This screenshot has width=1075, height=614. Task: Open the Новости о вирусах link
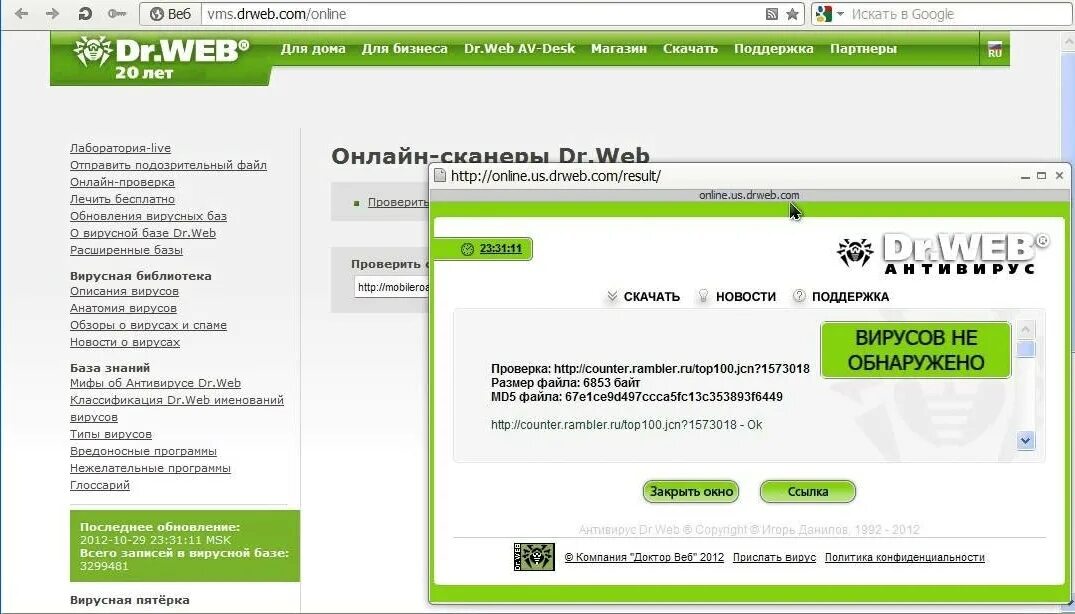(125, 342)
